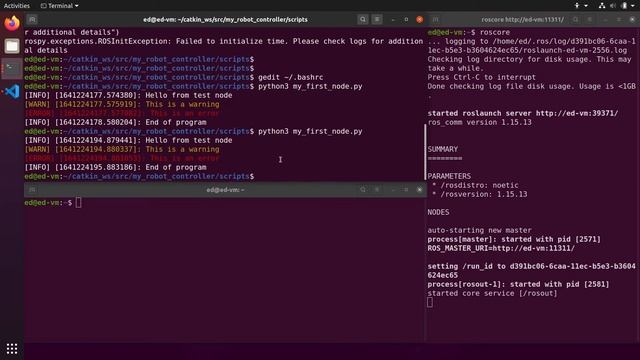Image resolution: width=640 pixels, height=360 pixels.
Task: Select the Terminal icon in the dock
Action: [12, 69]
